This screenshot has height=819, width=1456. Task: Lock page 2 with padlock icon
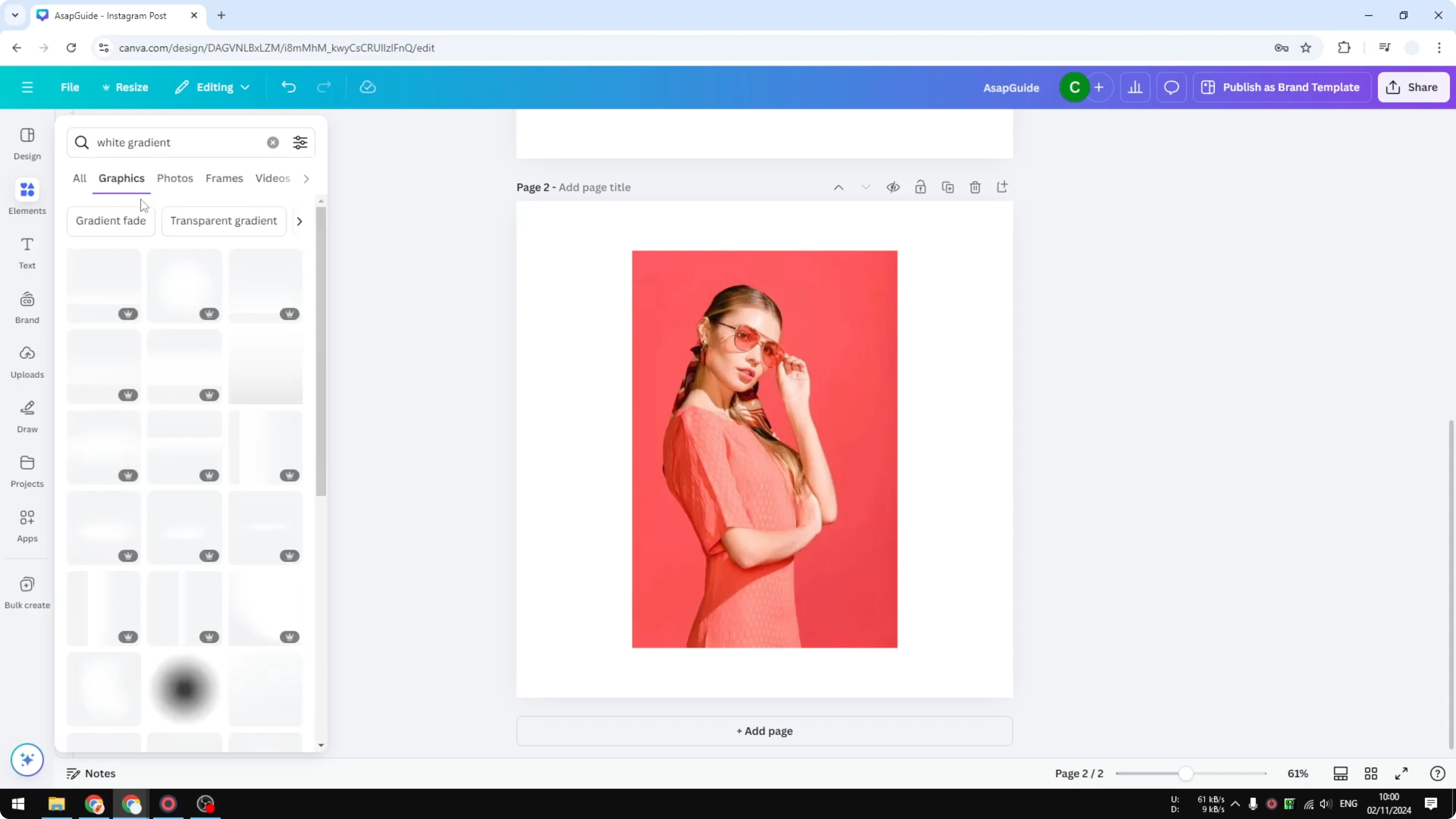point(920,187)
